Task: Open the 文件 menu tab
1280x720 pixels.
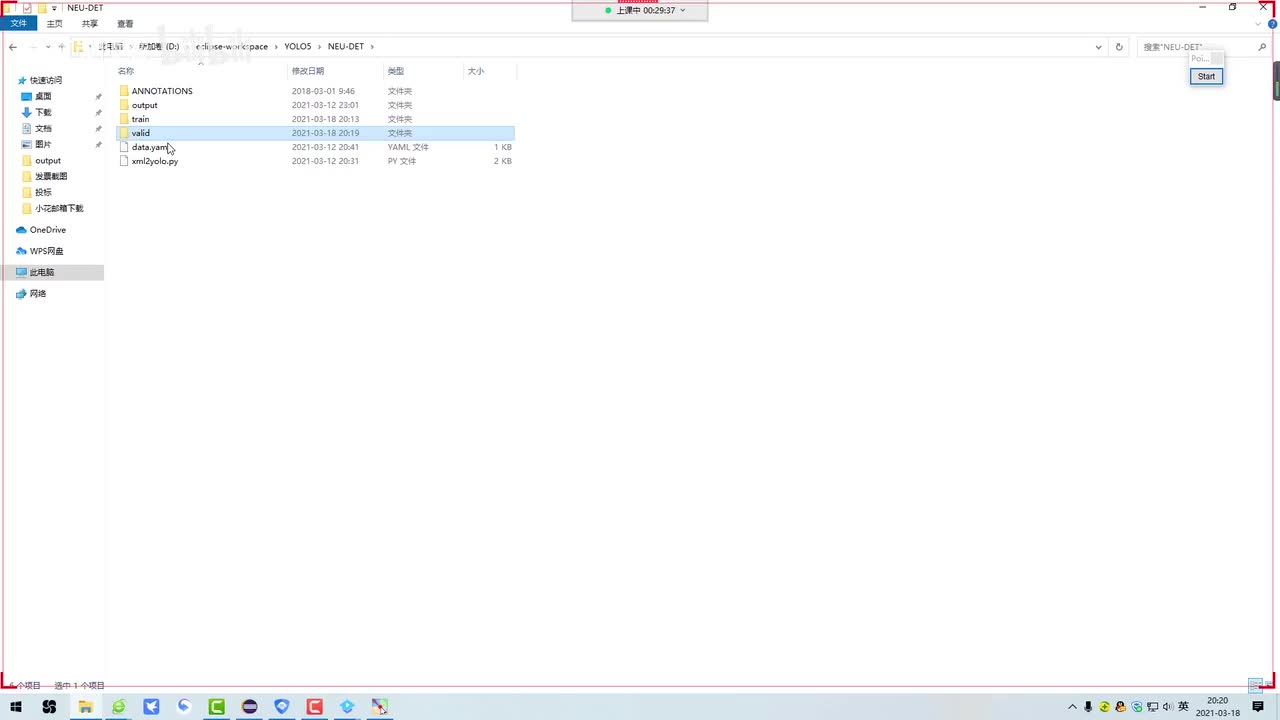Action: tap(19, 24)
